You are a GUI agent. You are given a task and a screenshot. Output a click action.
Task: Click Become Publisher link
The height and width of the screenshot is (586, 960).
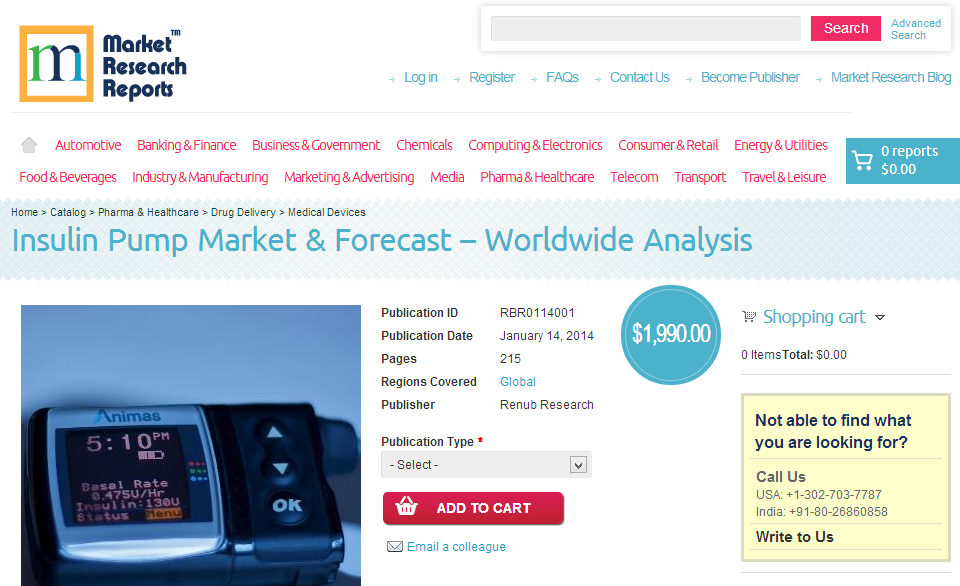750,78
